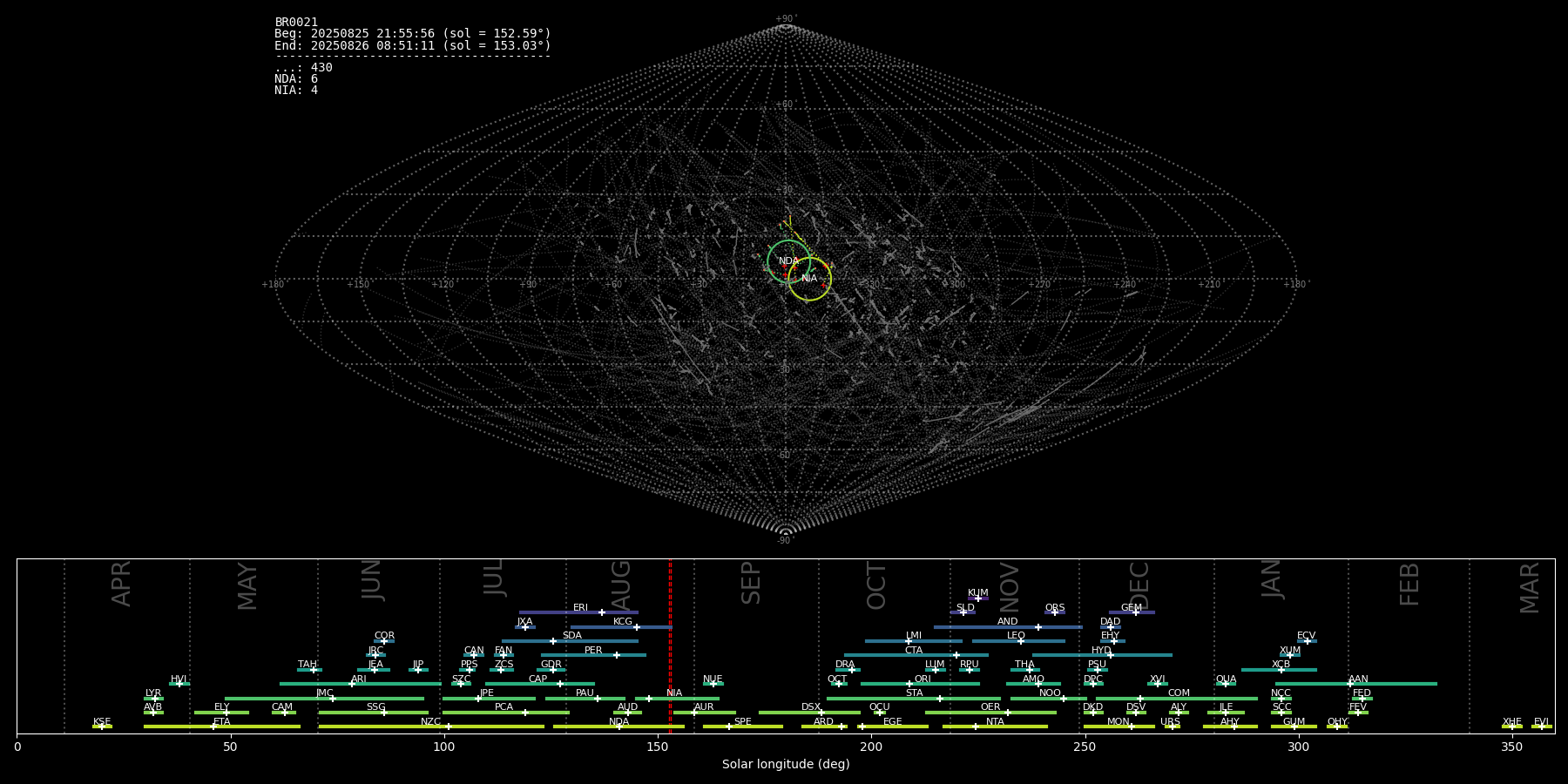The image size is (1568, 784).
Task: Click the NIA label in the timeline
Action: click(674, 693)
